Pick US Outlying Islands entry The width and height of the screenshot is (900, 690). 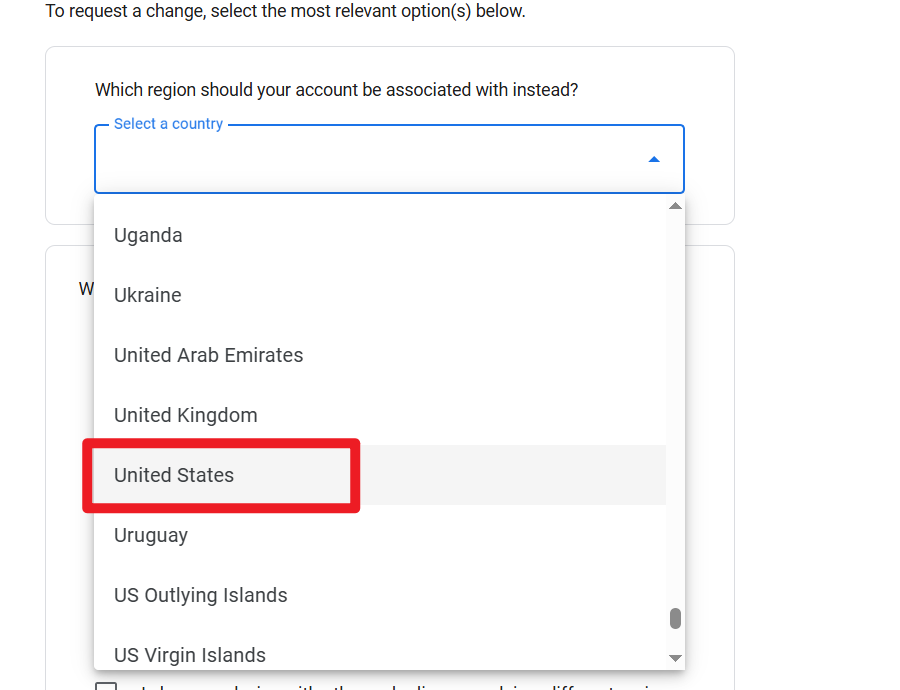[200, 596]
